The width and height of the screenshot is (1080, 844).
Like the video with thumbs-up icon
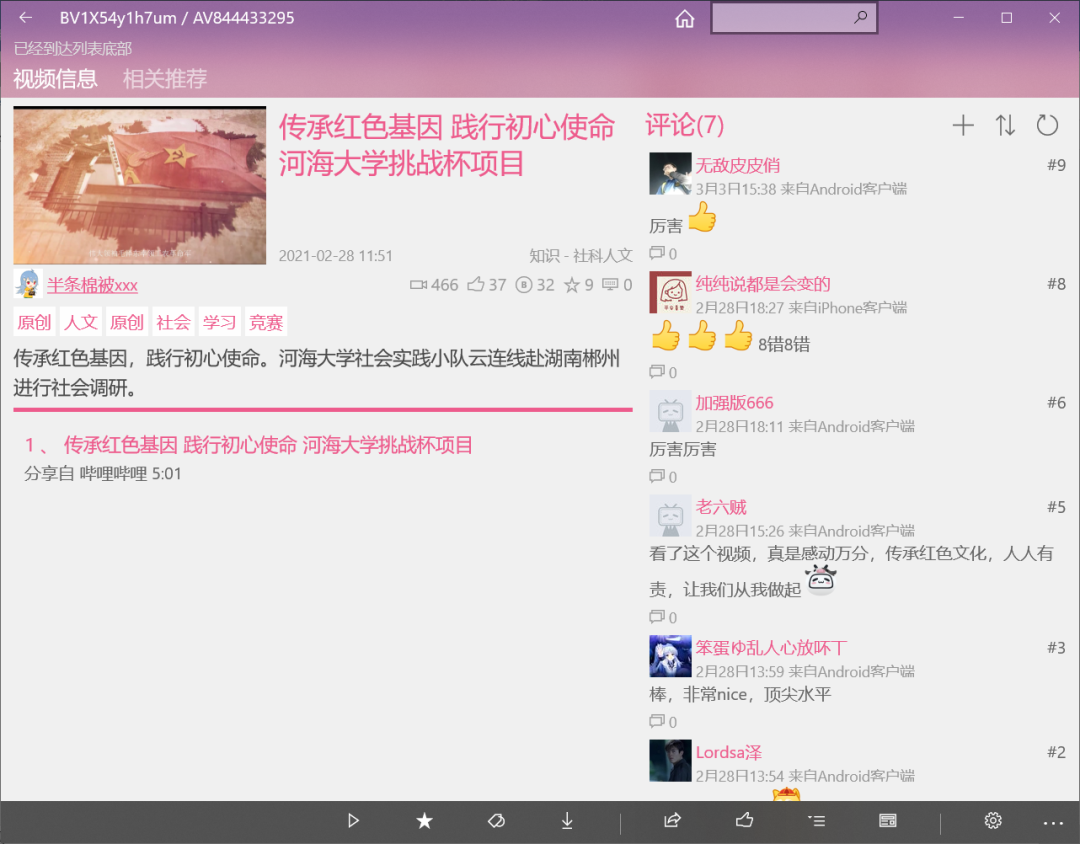click(744, 821)
